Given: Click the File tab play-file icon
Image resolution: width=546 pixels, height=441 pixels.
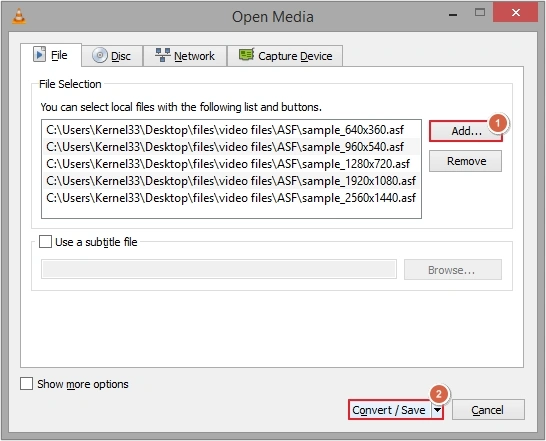Looking at the screenshot, I should (x=39, y=54).
